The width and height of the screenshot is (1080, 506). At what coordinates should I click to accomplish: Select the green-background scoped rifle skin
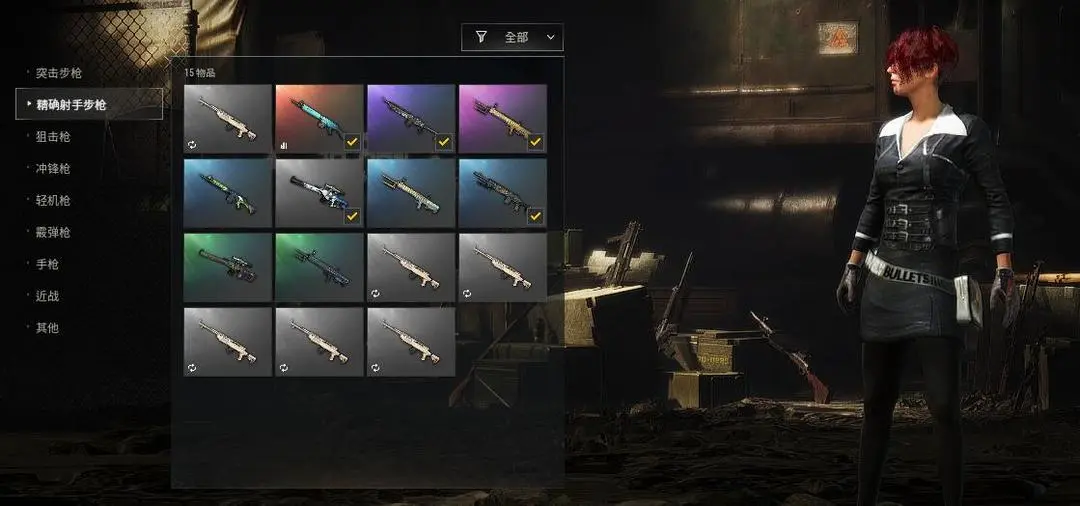227,267
